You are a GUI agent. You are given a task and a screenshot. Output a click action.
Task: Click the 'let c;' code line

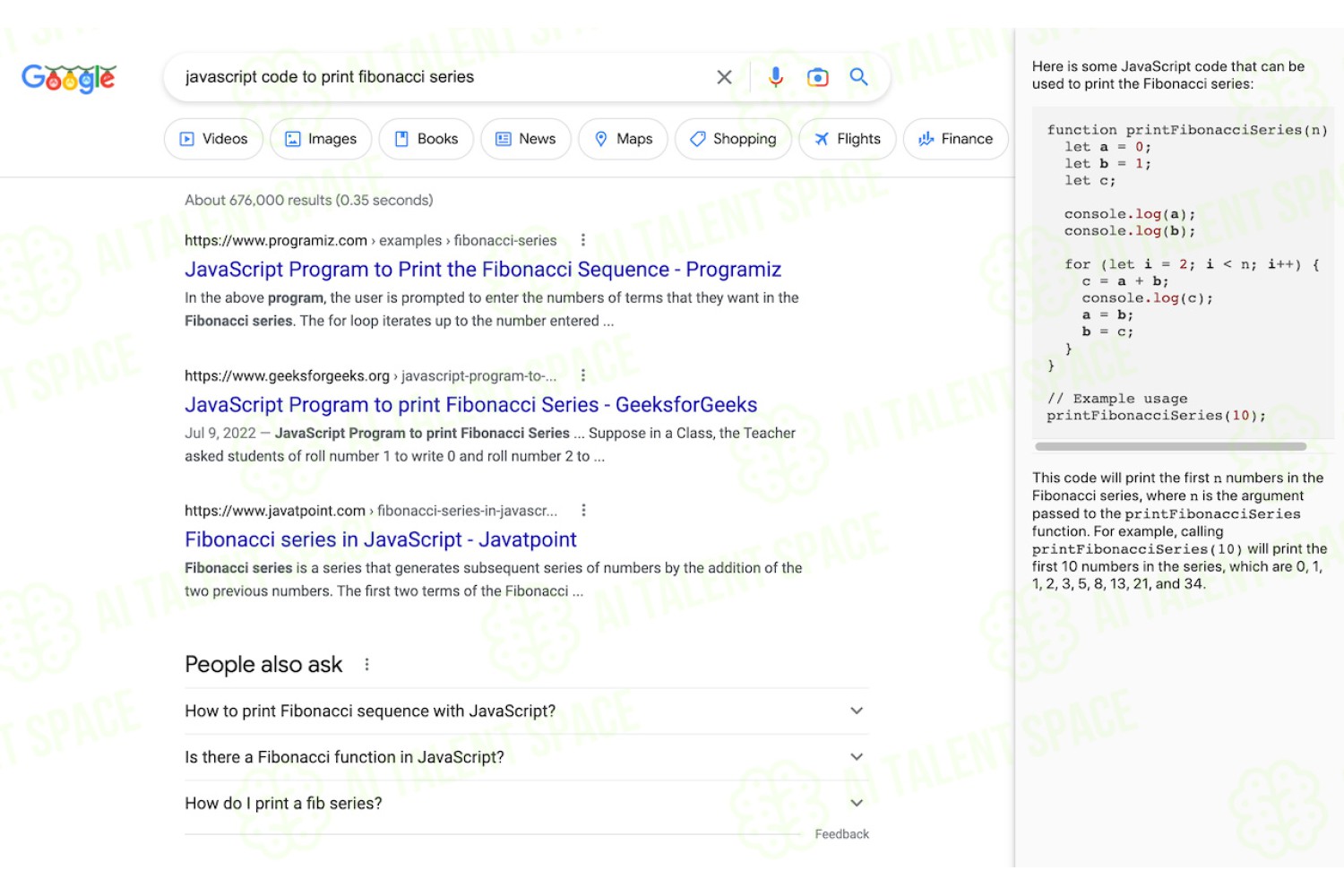coord(1090,181)
